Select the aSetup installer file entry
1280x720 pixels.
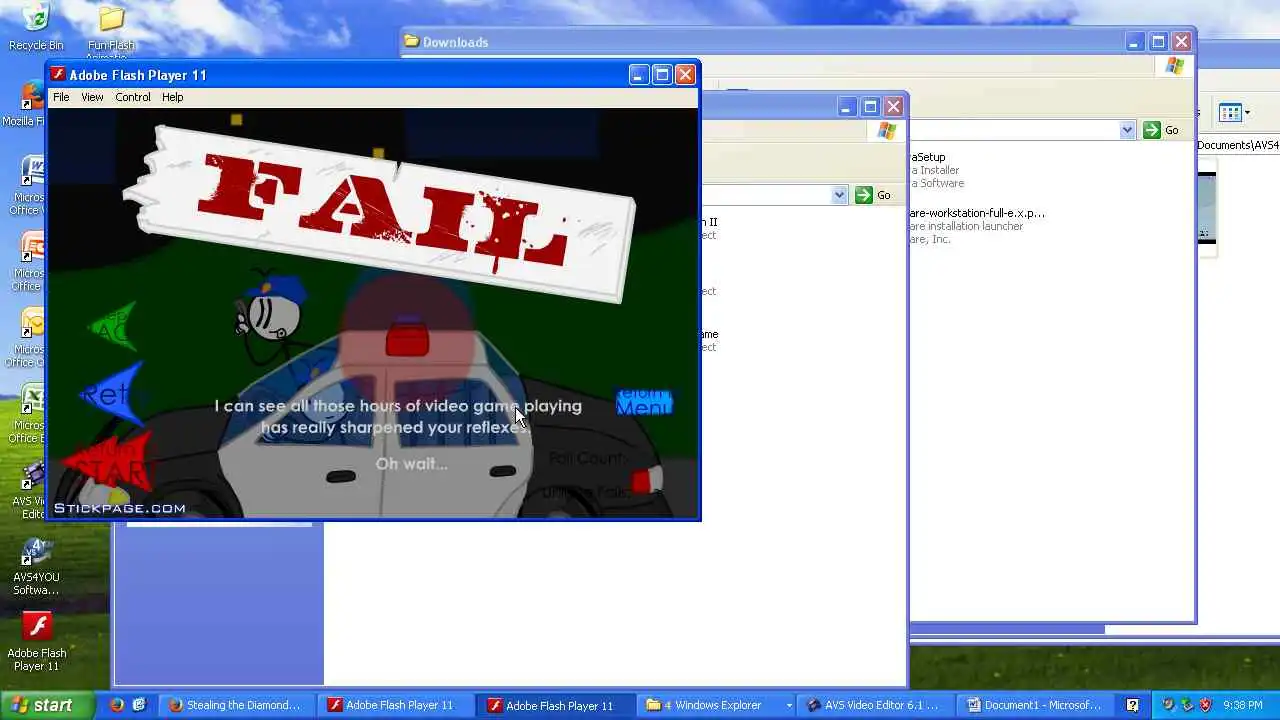click(936, 170)
